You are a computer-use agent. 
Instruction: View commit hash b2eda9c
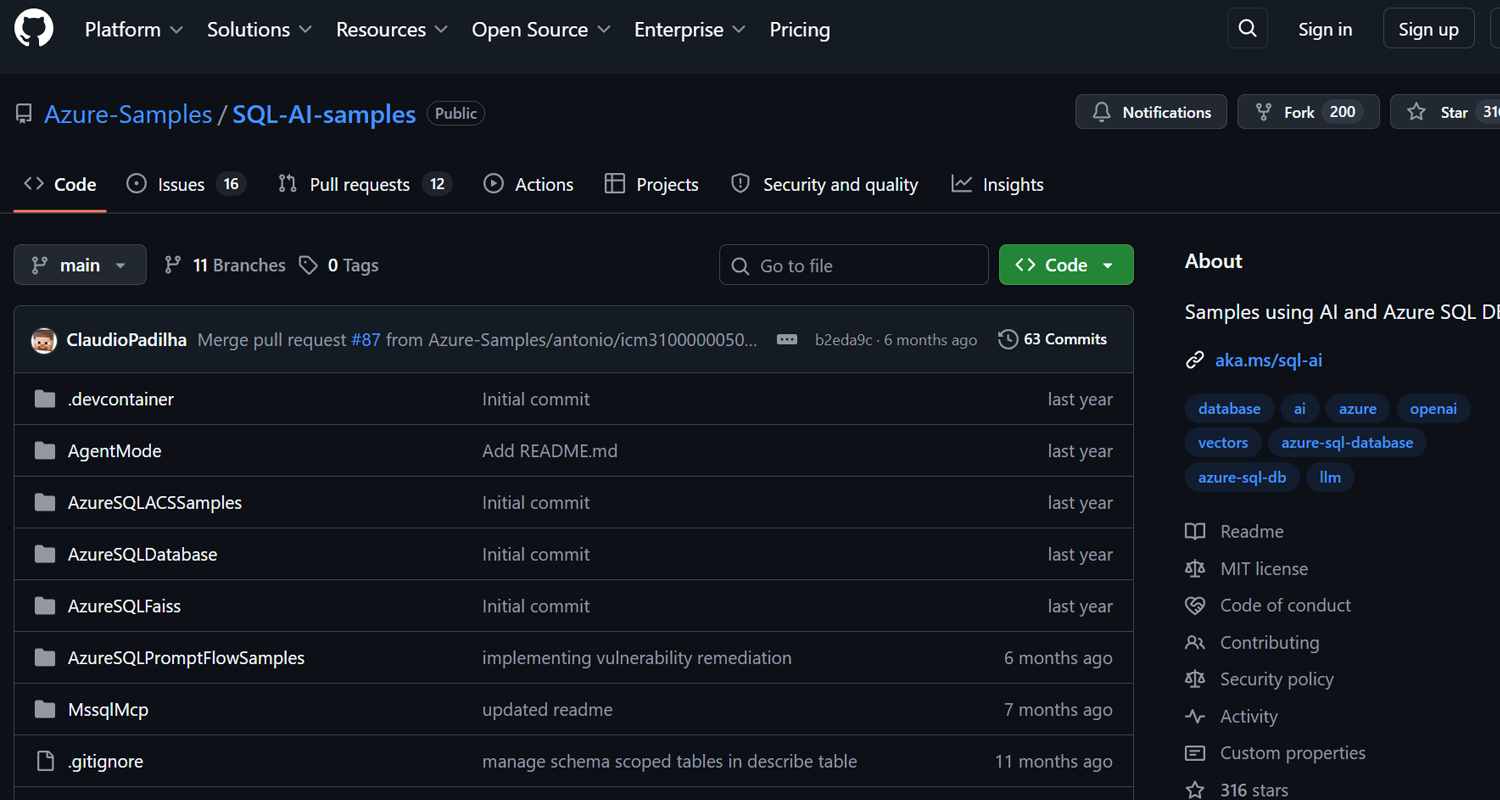click(x=843, y=340)
